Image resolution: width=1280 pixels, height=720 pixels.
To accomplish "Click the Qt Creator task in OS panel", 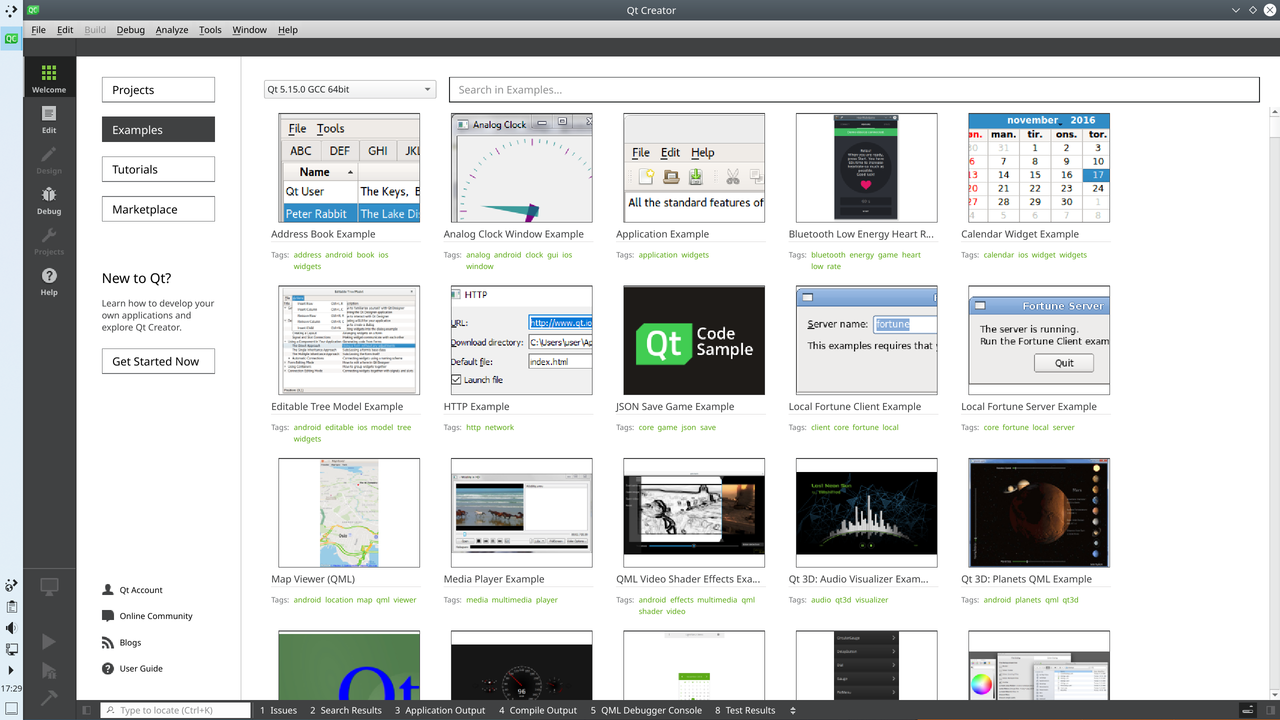I will 11,39.
